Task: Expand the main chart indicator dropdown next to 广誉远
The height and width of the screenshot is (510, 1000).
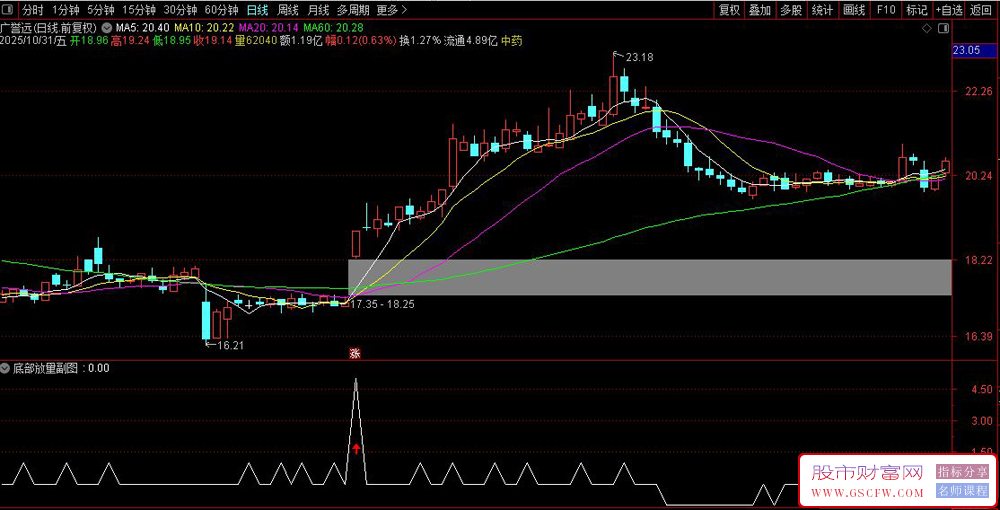Action: pyautogui.click(x=107, y=27)
